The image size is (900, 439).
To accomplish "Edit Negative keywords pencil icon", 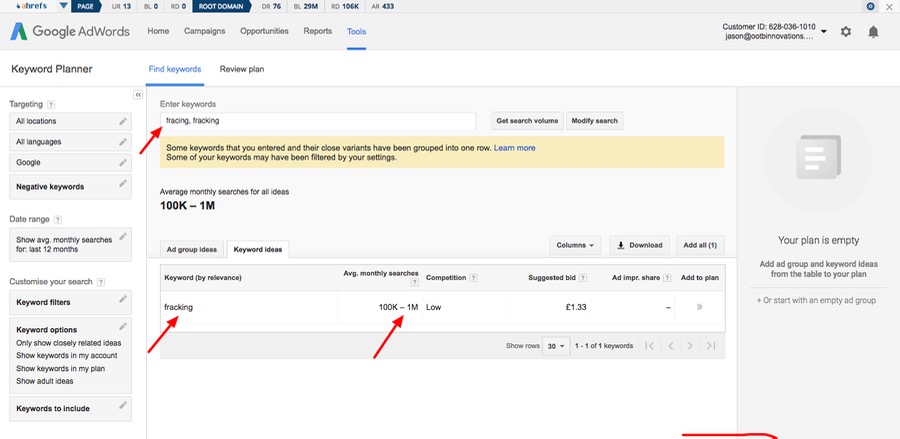I will pyautogui.click(x=123, y=184).
